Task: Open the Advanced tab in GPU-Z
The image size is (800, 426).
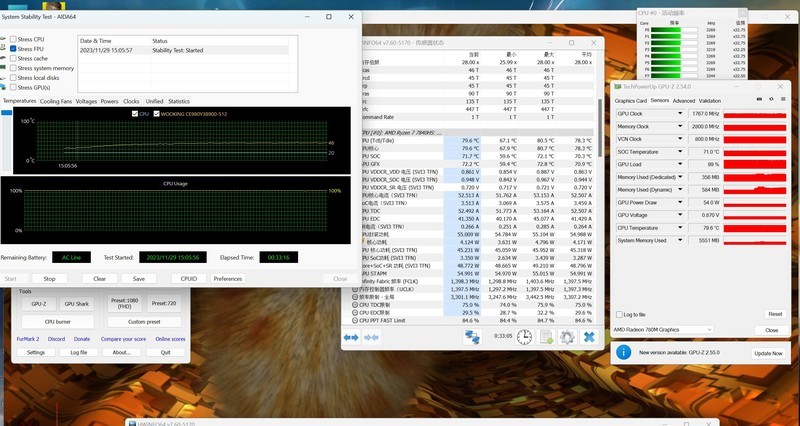Action: point(683,101)
